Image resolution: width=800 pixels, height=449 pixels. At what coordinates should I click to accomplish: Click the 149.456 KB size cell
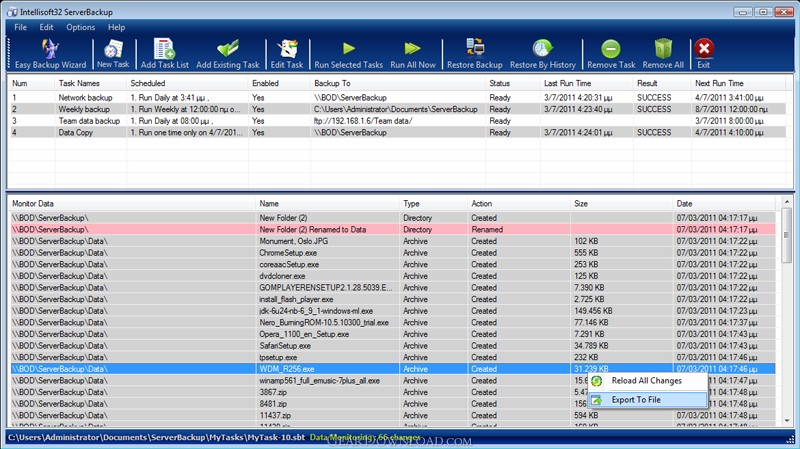click(x=593, y=311)
